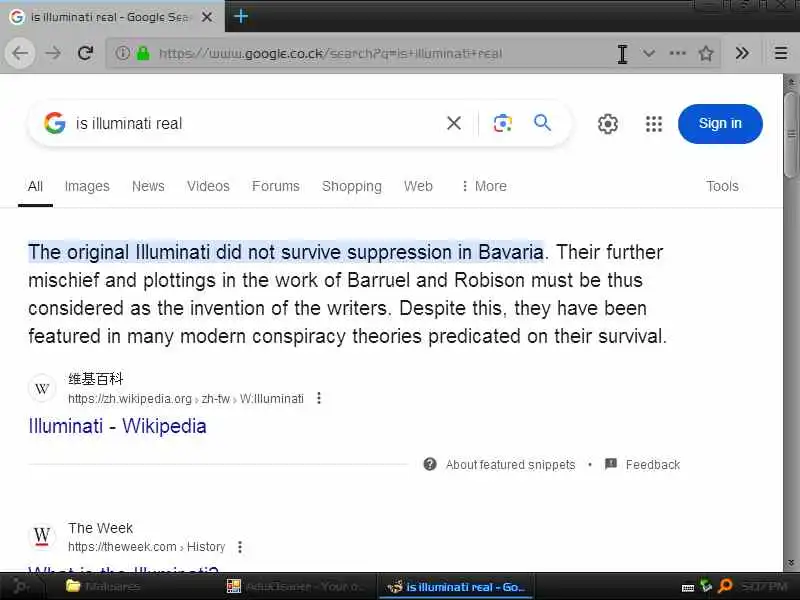
Task: Click theweek.com History URL
Action: 146,547
